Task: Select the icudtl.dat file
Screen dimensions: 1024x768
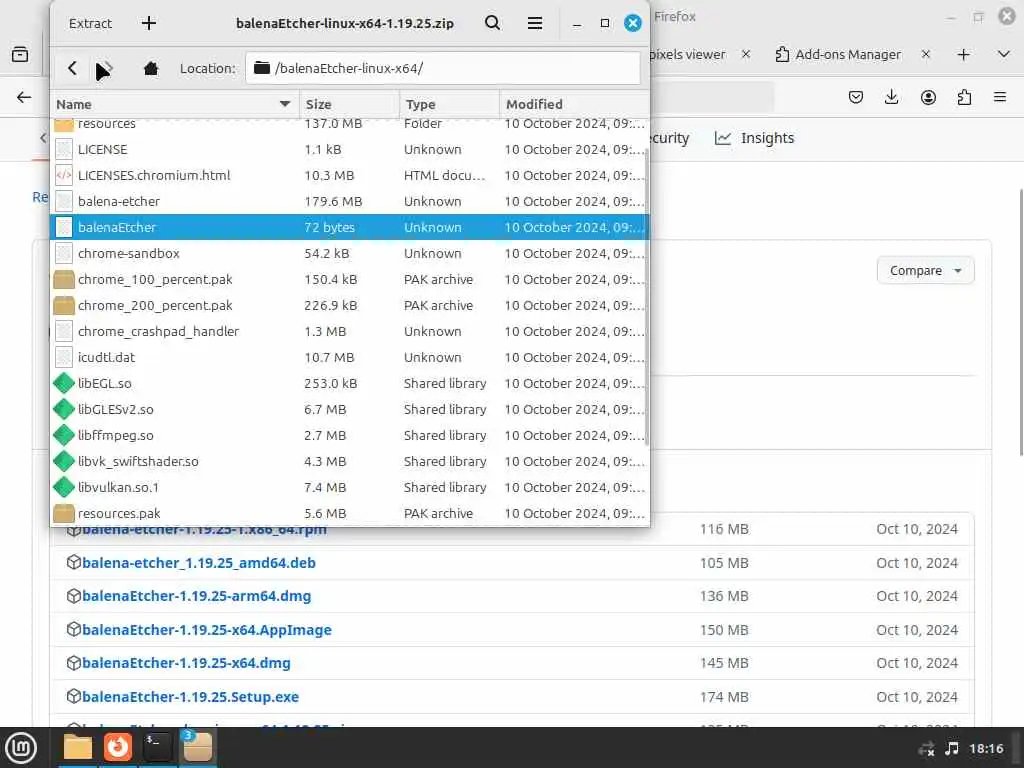Action: pos(349,357)
